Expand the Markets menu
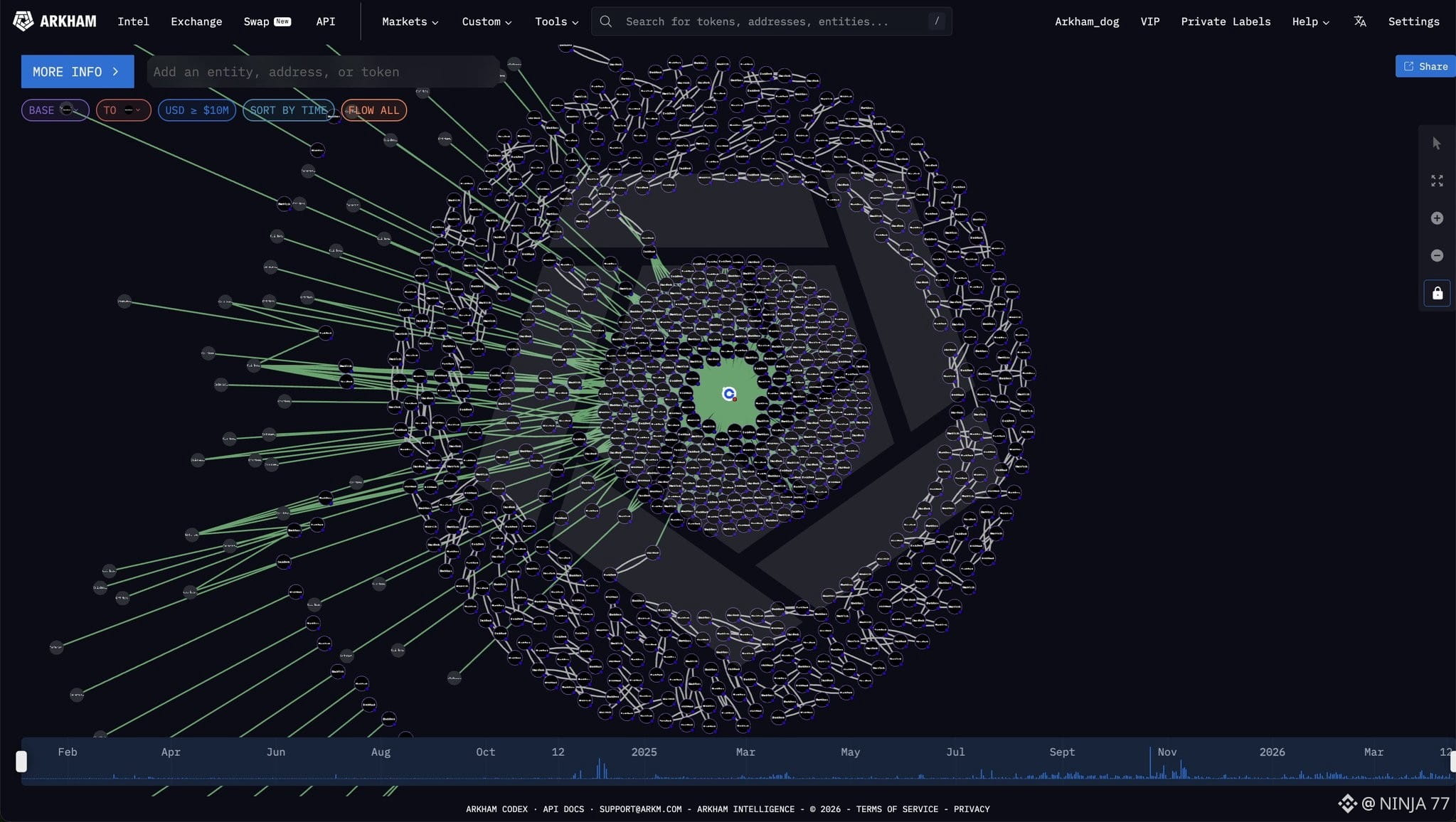 pos(410,21)
